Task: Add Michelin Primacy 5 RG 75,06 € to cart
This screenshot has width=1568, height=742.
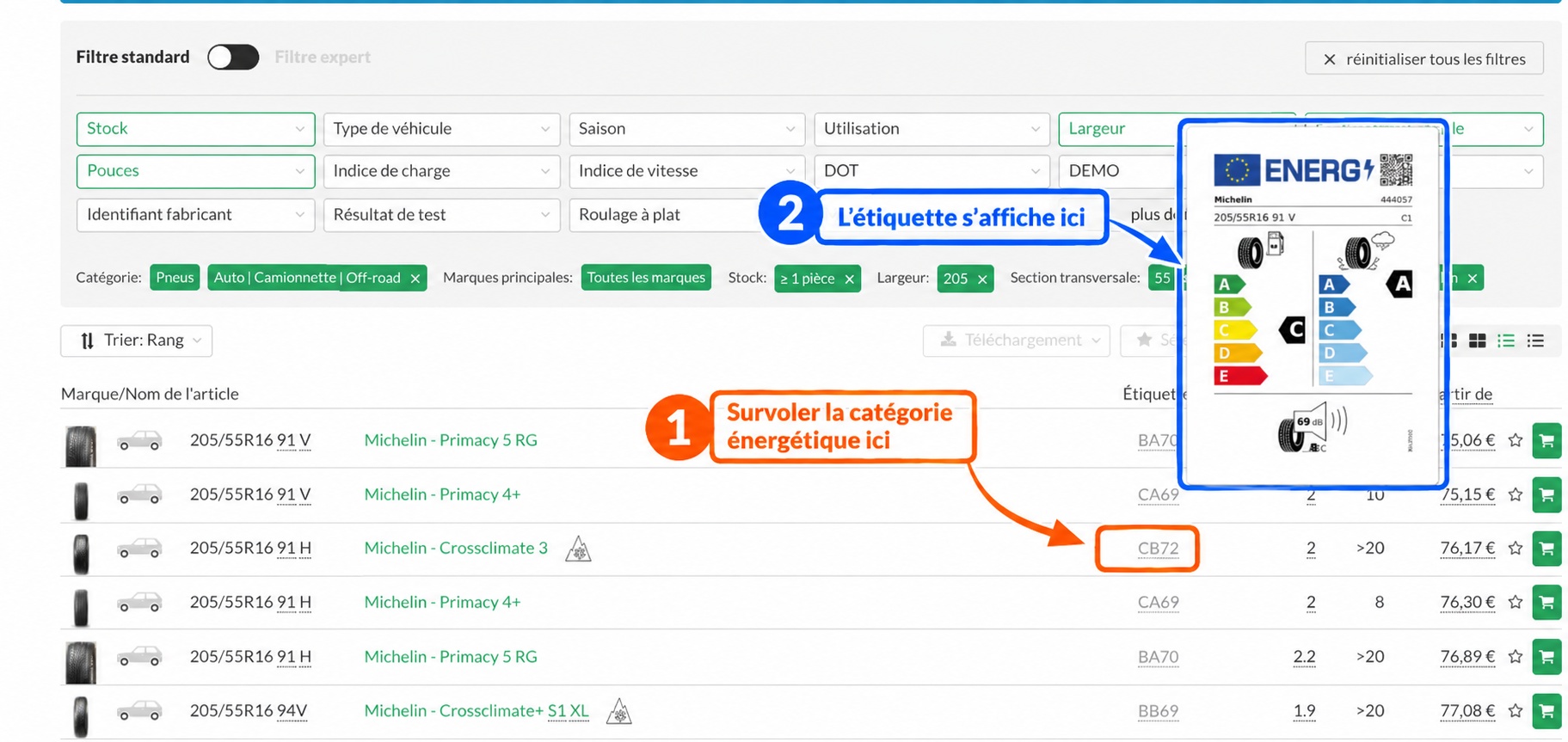Action: tap(1546, 441)
